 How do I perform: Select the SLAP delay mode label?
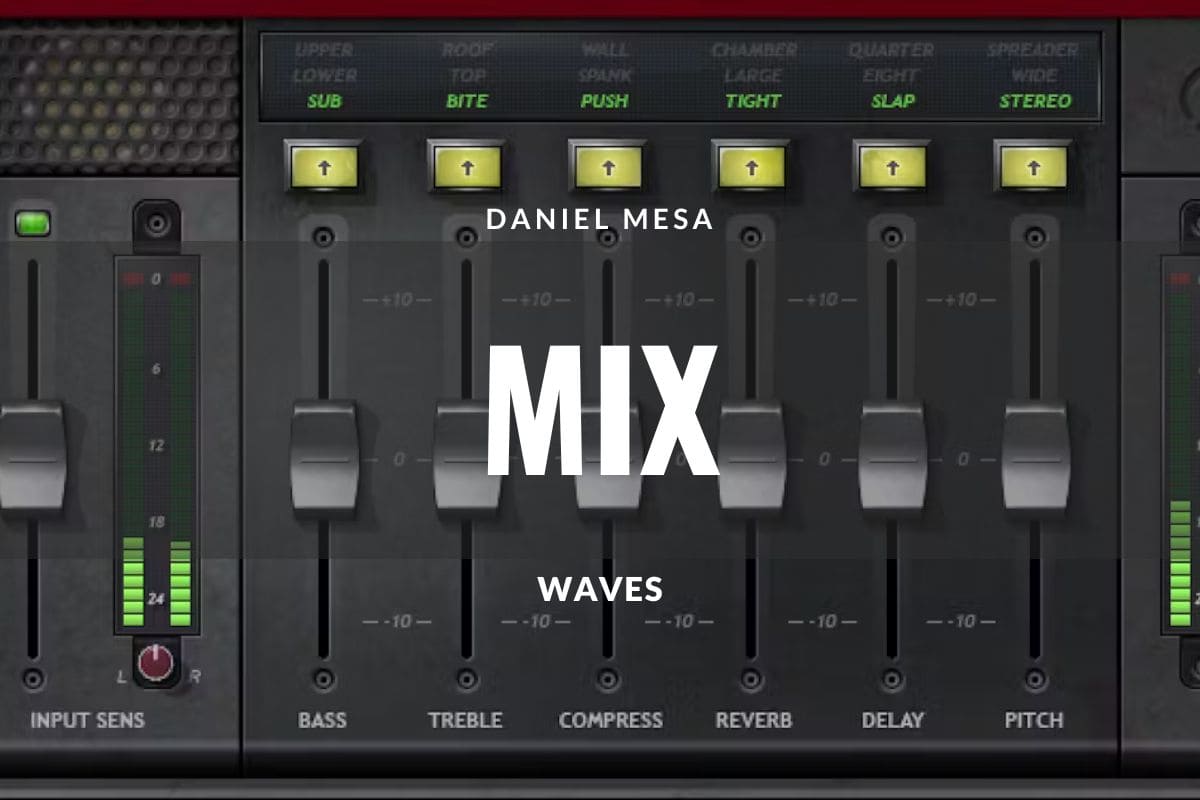893,101
